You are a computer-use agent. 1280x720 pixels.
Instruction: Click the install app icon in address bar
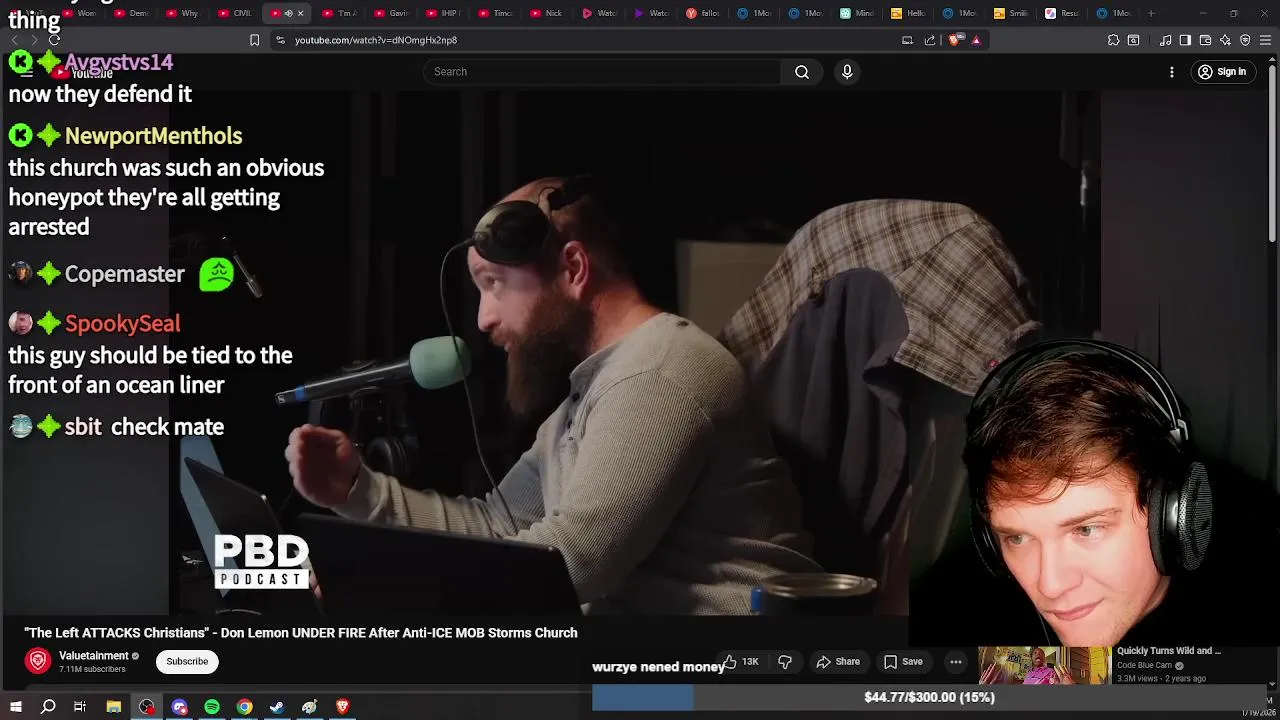click(x=907, y=40)
